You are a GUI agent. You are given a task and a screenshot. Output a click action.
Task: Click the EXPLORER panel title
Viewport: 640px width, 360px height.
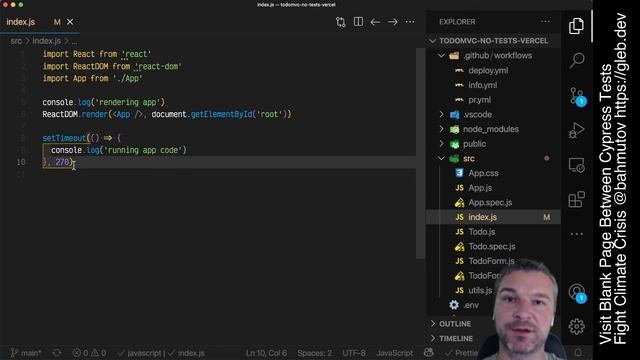(457, 22)
